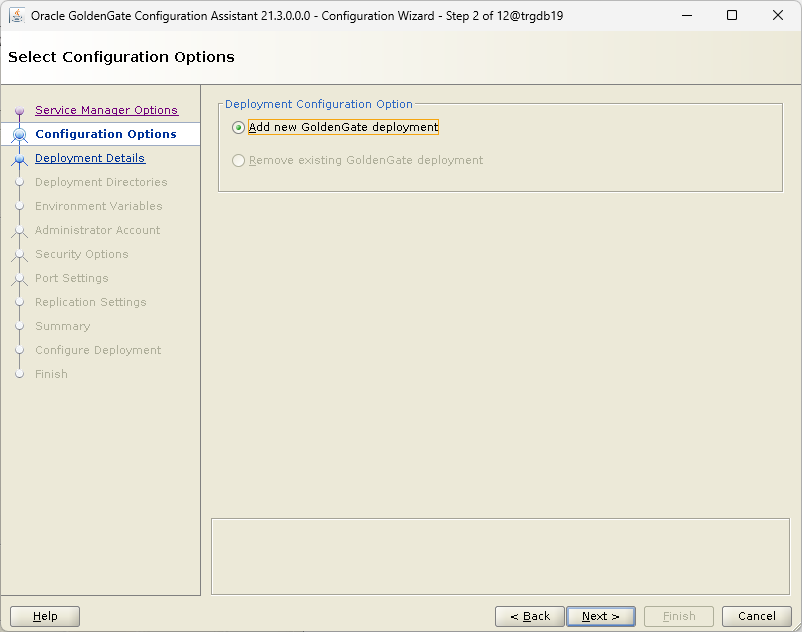The image size is (802, 632).
Task: Click the Java application icon in title bar
Action: click(17, 15)
